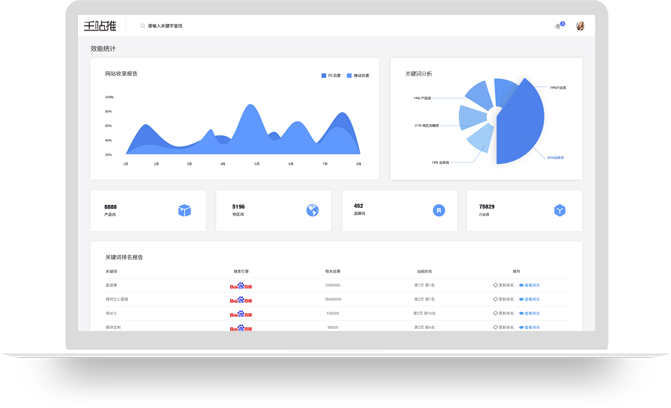Click the 关键词排名报告 table title
This screenshot has width=671, height=408.
pyautogui.click(x=124, y=257)
